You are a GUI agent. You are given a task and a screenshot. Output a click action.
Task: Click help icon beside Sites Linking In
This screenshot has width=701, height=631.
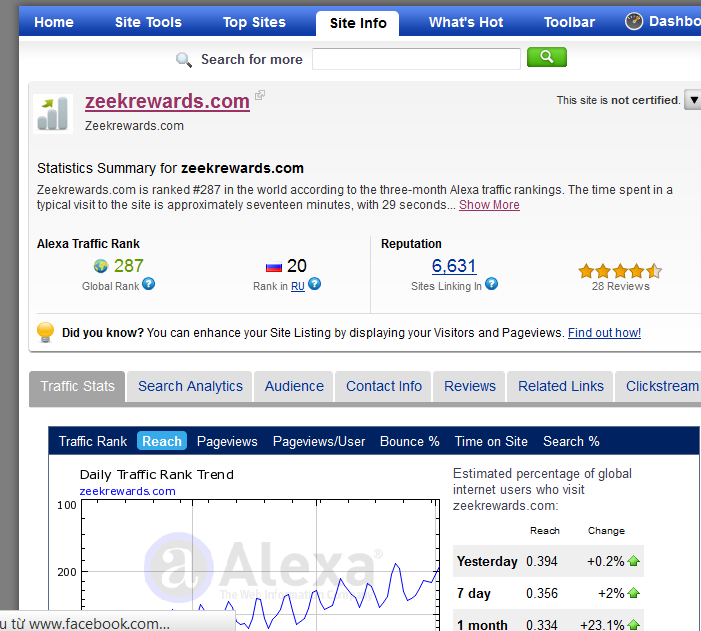tap(492, 285)
